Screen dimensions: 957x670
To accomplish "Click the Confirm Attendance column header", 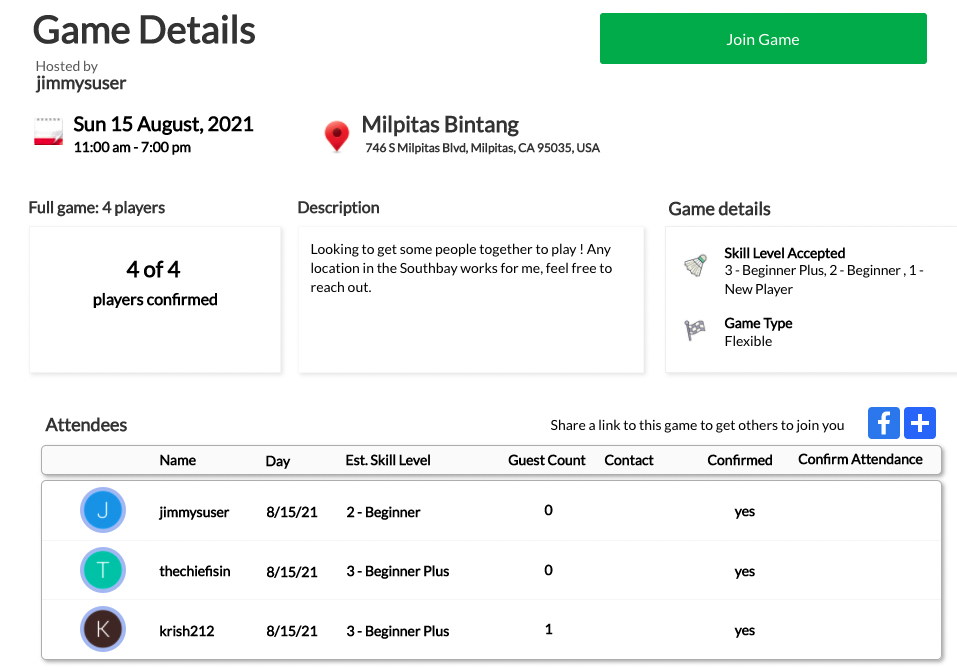I will click(x=860, y=459).
